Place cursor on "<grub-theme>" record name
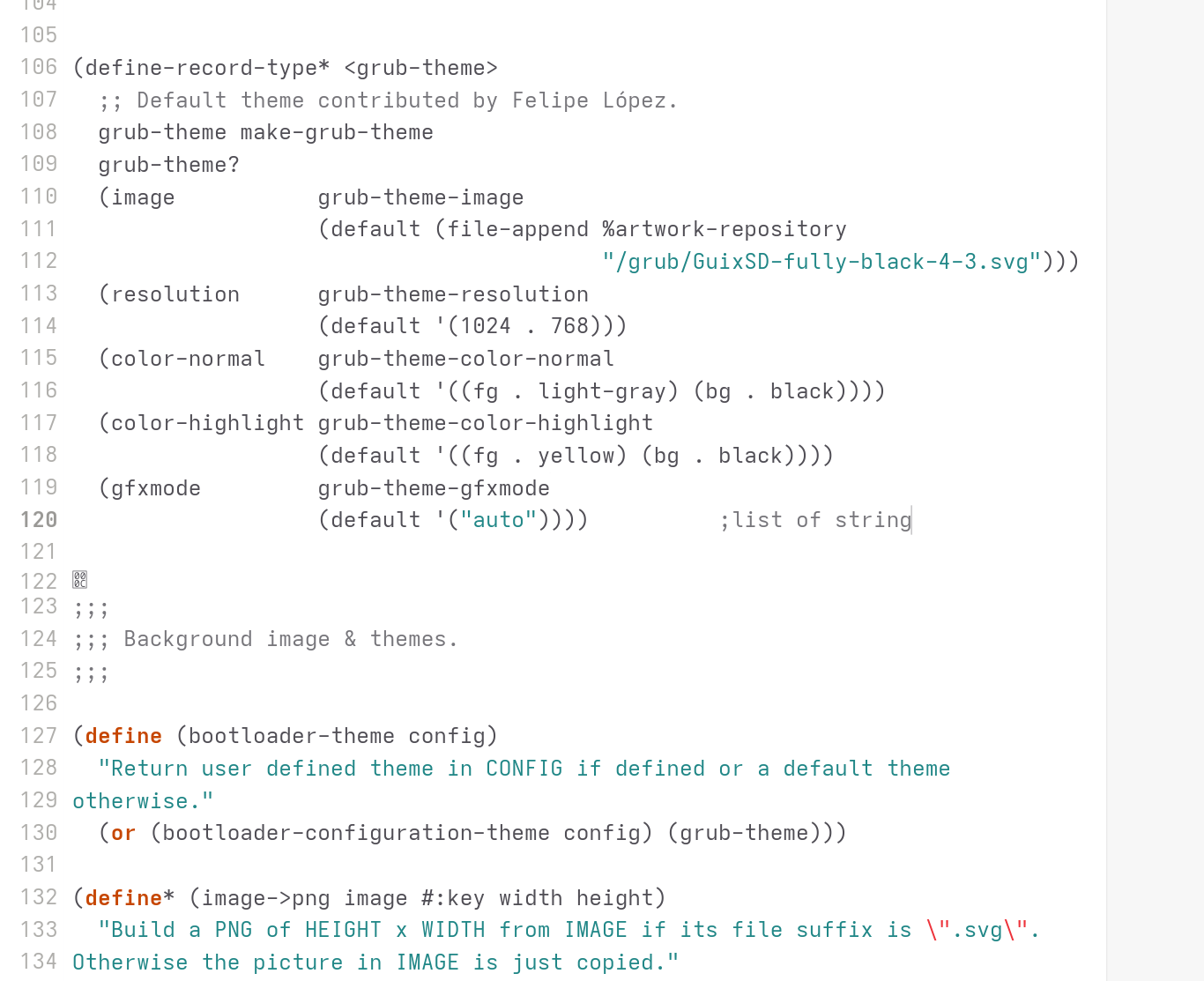 (x=421, y=68)
